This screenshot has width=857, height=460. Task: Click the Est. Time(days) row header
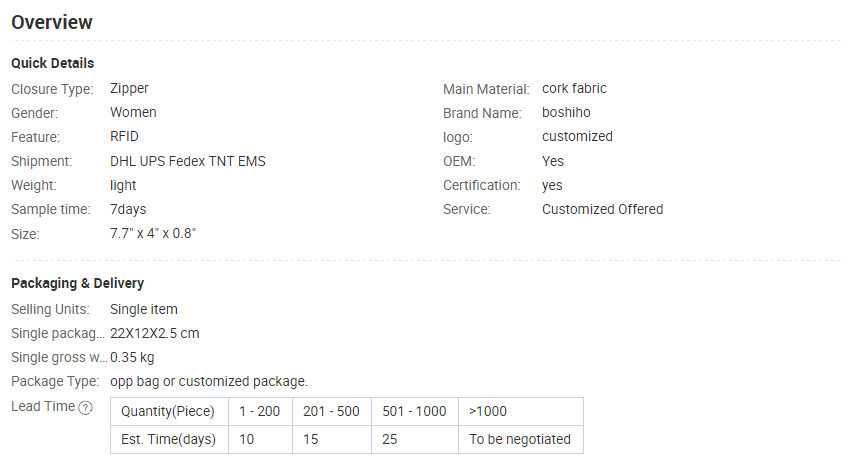tap(169, 439)
